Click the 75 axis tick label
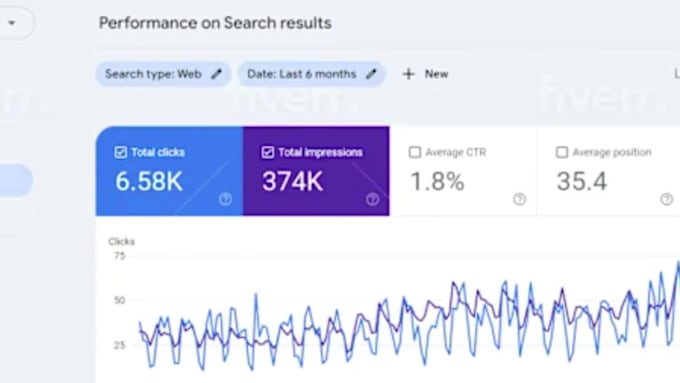Viewport: 680px width, 383px height. pyautogui.click(x=120, y=256)
